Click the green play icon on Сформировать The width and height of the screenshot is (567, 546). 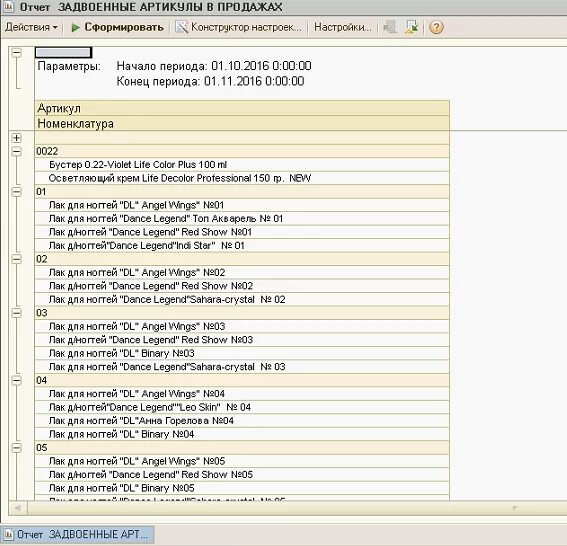tap(76, 27)
